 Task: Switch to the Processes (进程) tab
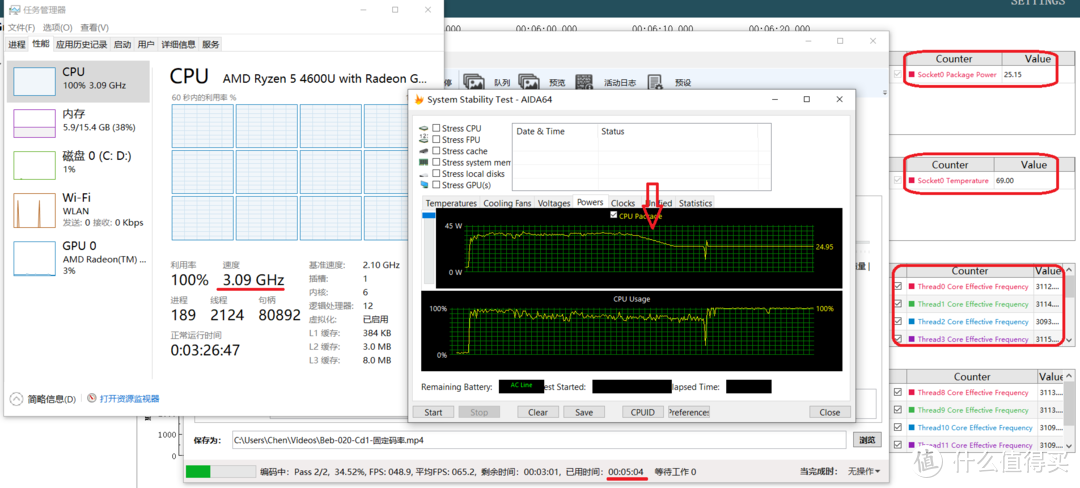(x=17, y=44)
